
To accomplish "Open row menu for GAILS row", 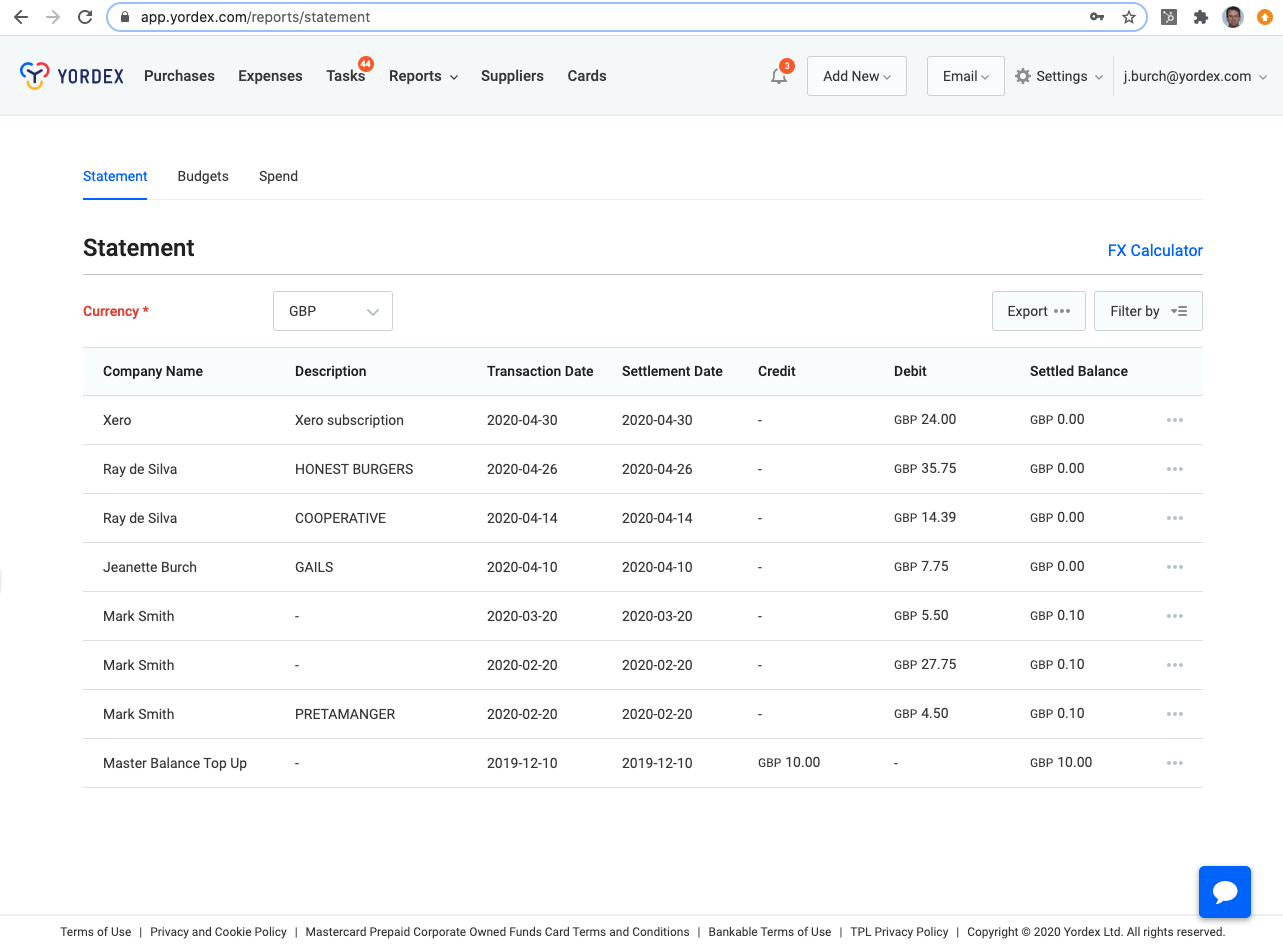I will pyautogui.click(x=1175, y=567).
